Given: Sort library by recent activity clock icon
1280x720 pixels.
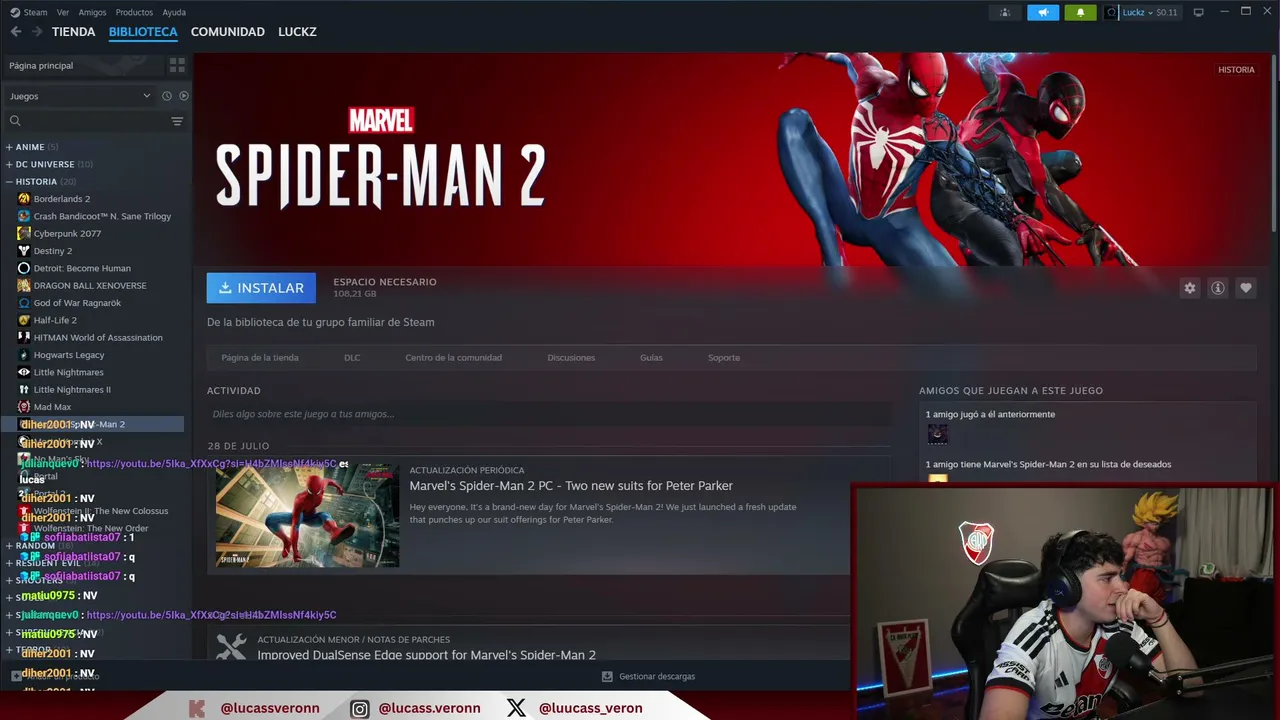Looking at the screenshot, I should pyautogui.click(x=167, y=96).
